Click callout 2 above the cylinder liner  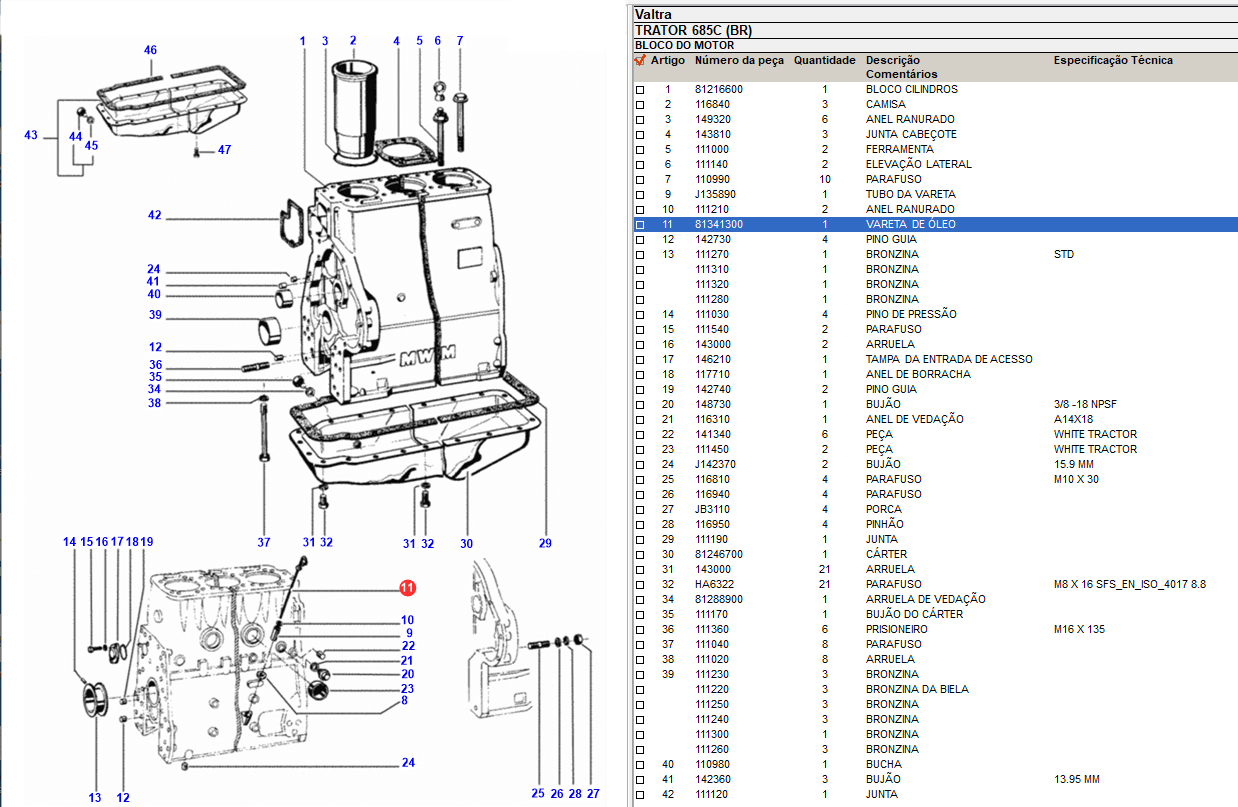[x=352, y=40]
